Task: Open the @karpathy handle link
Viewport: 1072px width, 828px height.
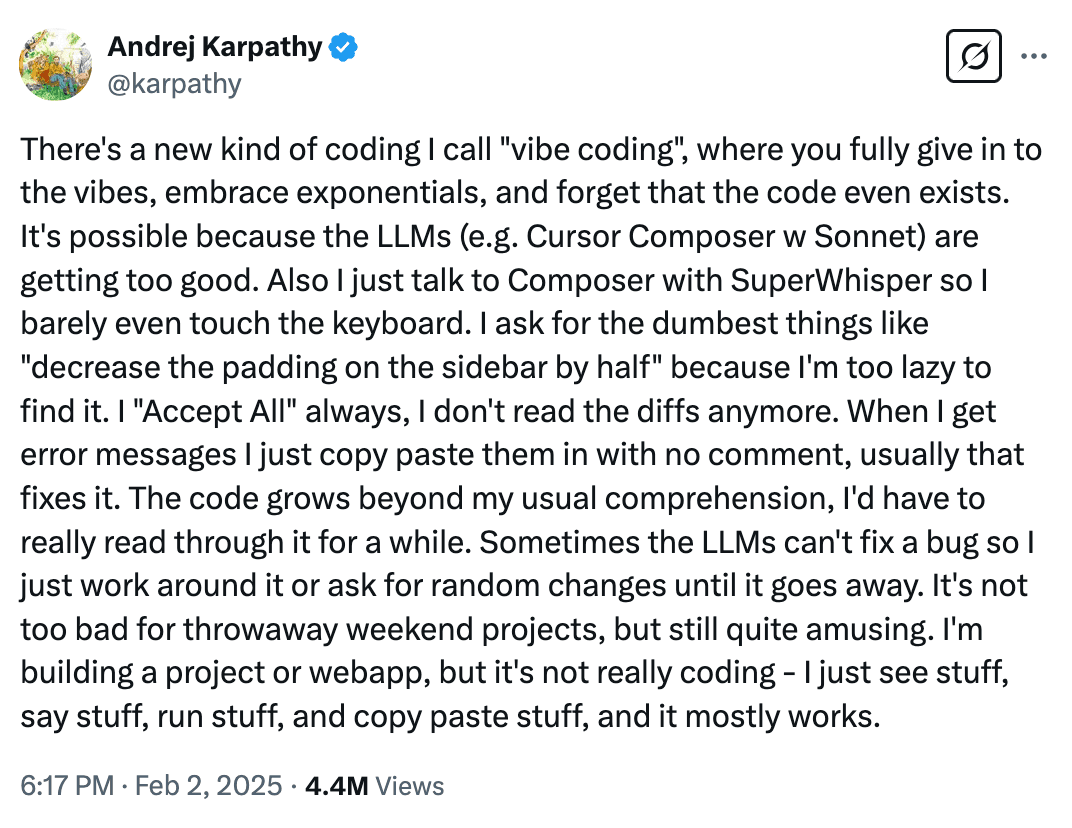Action: pyautogui.click(x=174, y=84)
